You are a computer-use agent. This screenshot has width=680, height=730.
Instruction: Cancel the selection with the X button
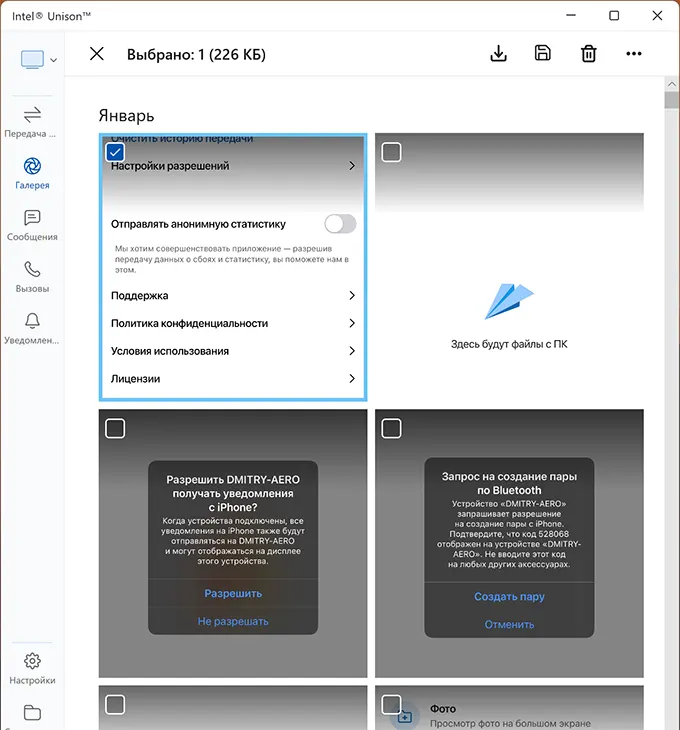click(x=97, y=54)
